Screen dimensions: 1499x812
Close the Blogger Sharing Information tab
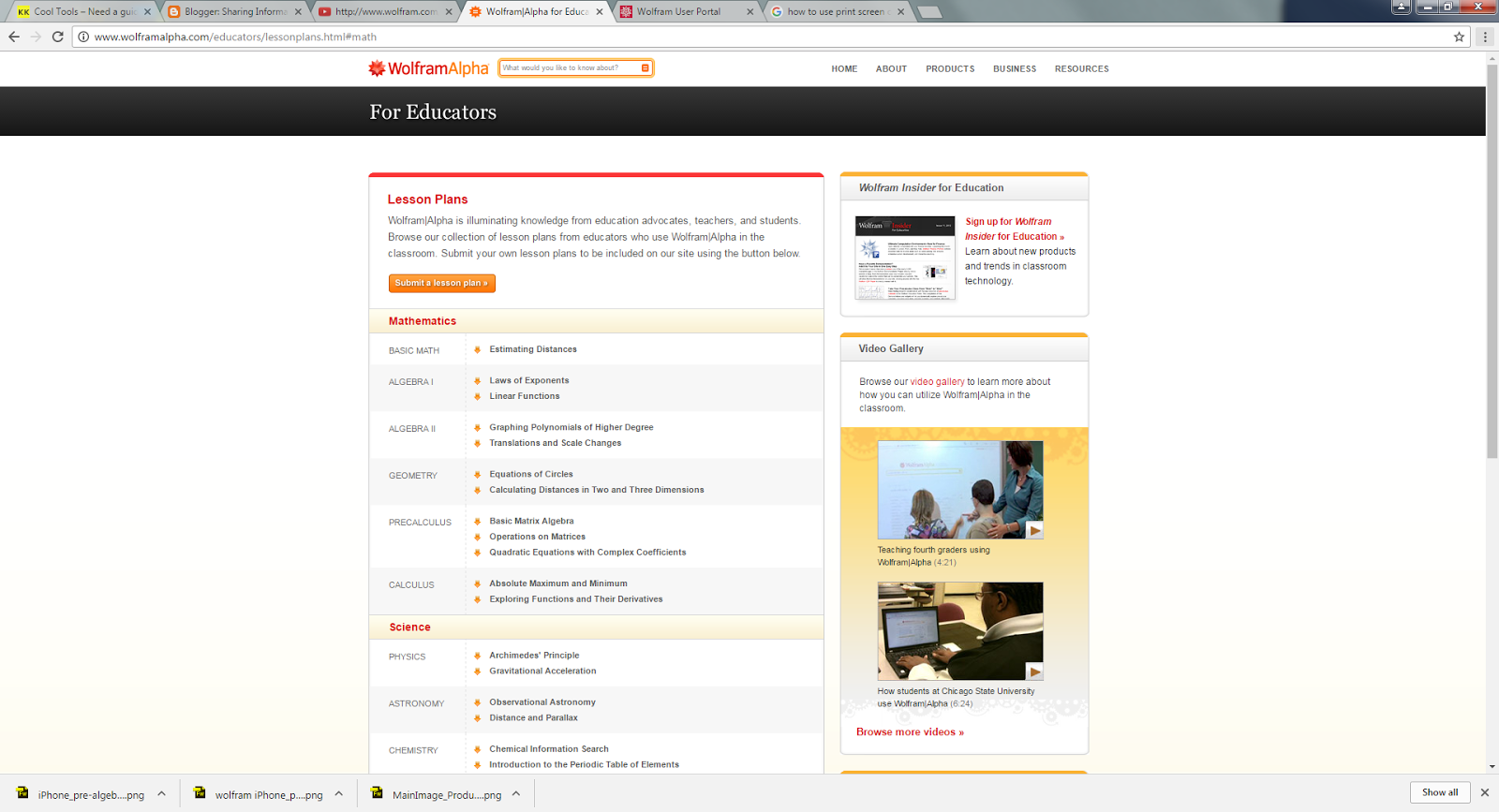(x=298, y=12)
